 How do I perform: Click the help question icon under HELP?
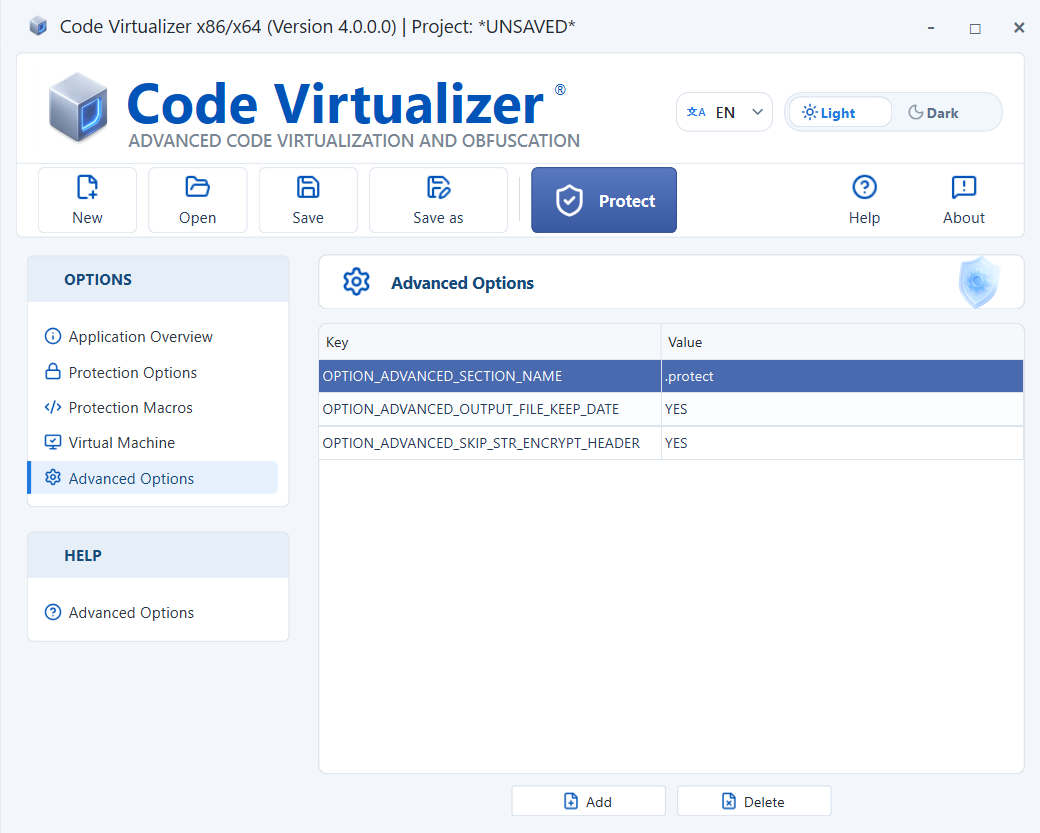tap(52, 612)
